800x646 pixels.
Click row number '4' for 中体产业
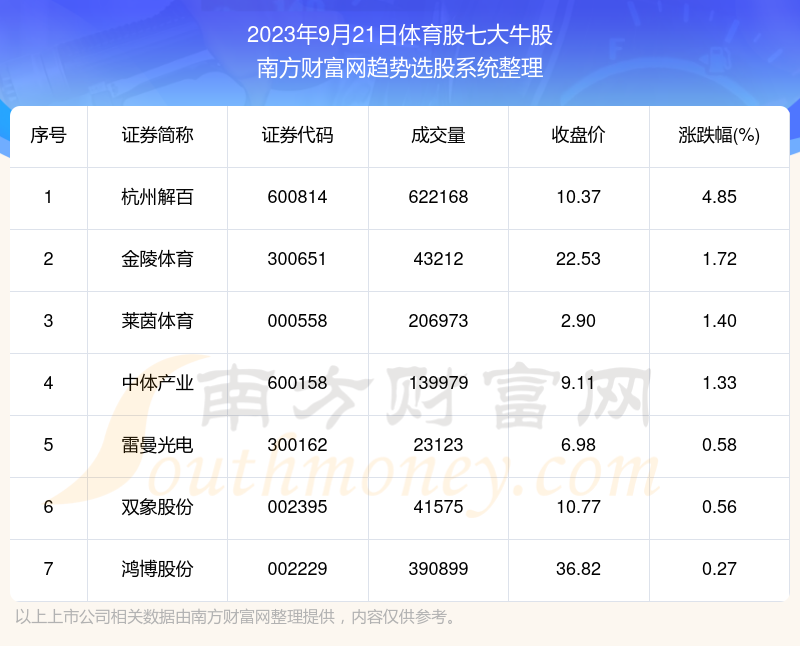click(x=48, y=383)
